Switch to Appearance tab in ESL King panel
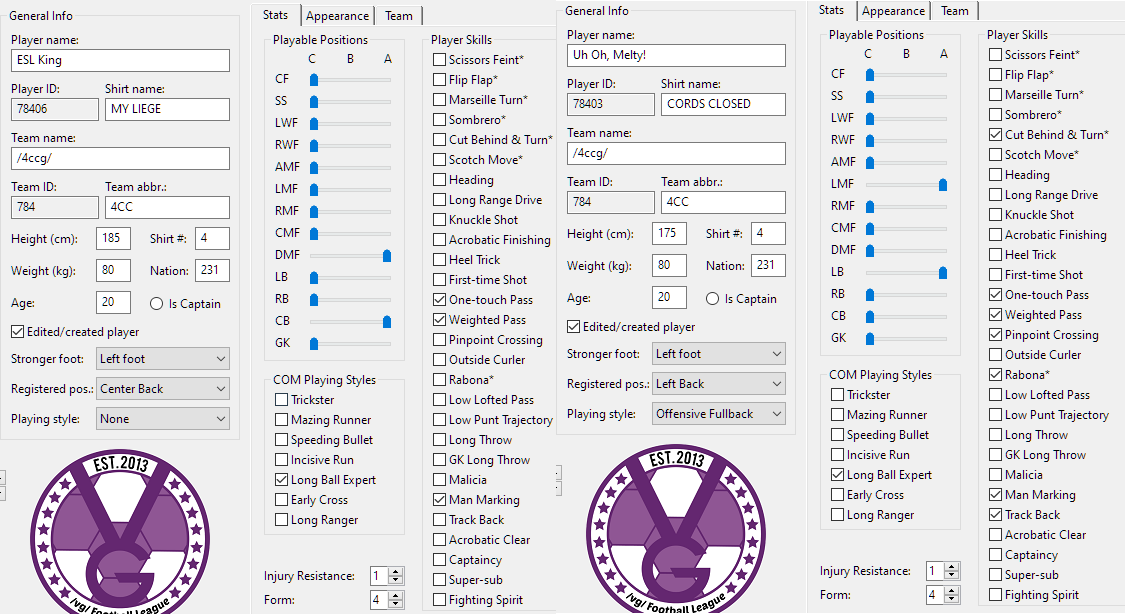Screen dimensions: 1125x614 337,16
